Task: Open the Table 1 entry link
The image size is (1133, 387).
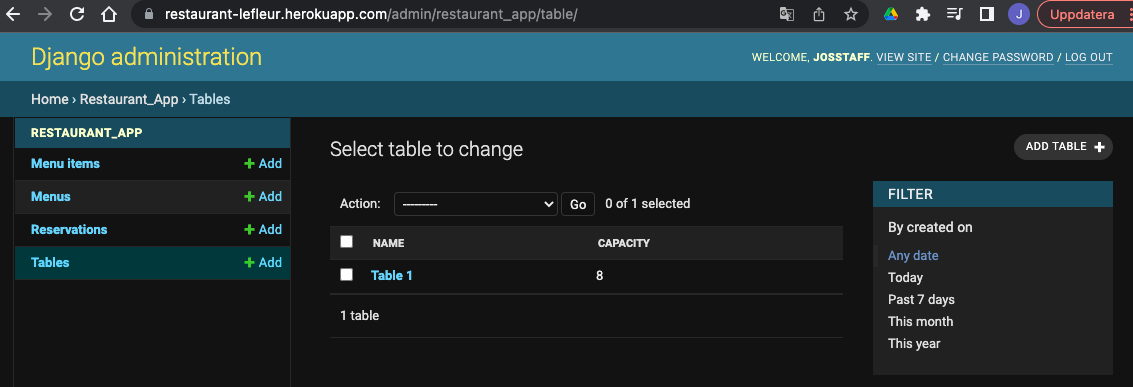Action: (392, 276)
